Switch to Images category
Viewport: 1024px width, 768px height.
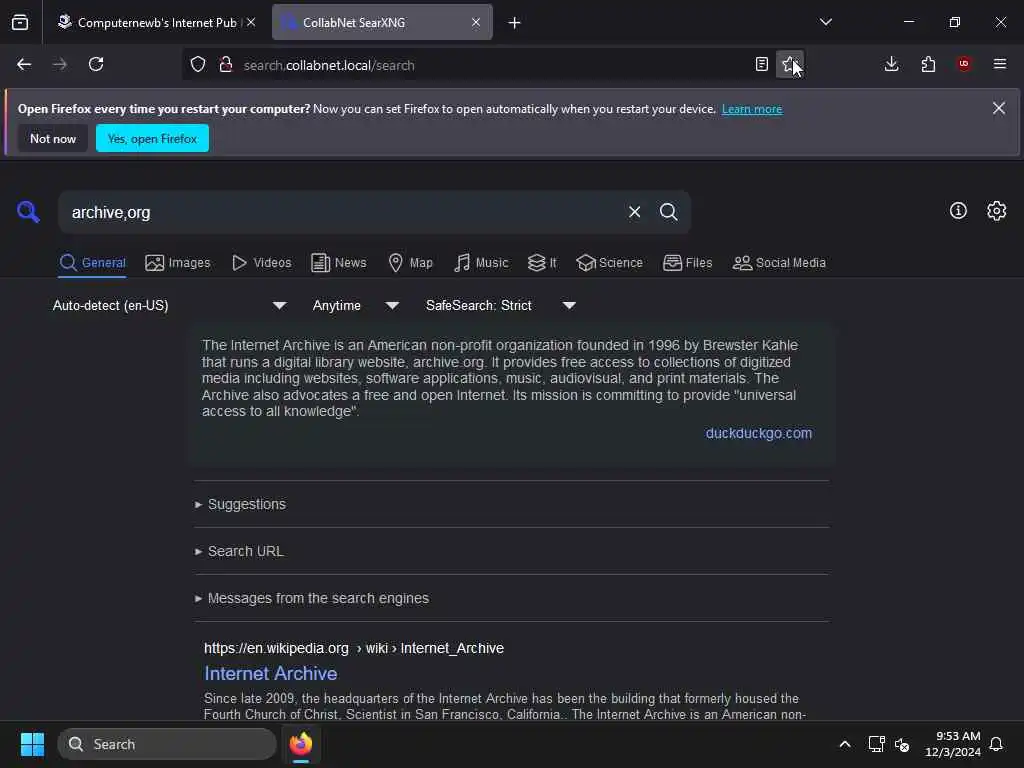tap(178, 263)
